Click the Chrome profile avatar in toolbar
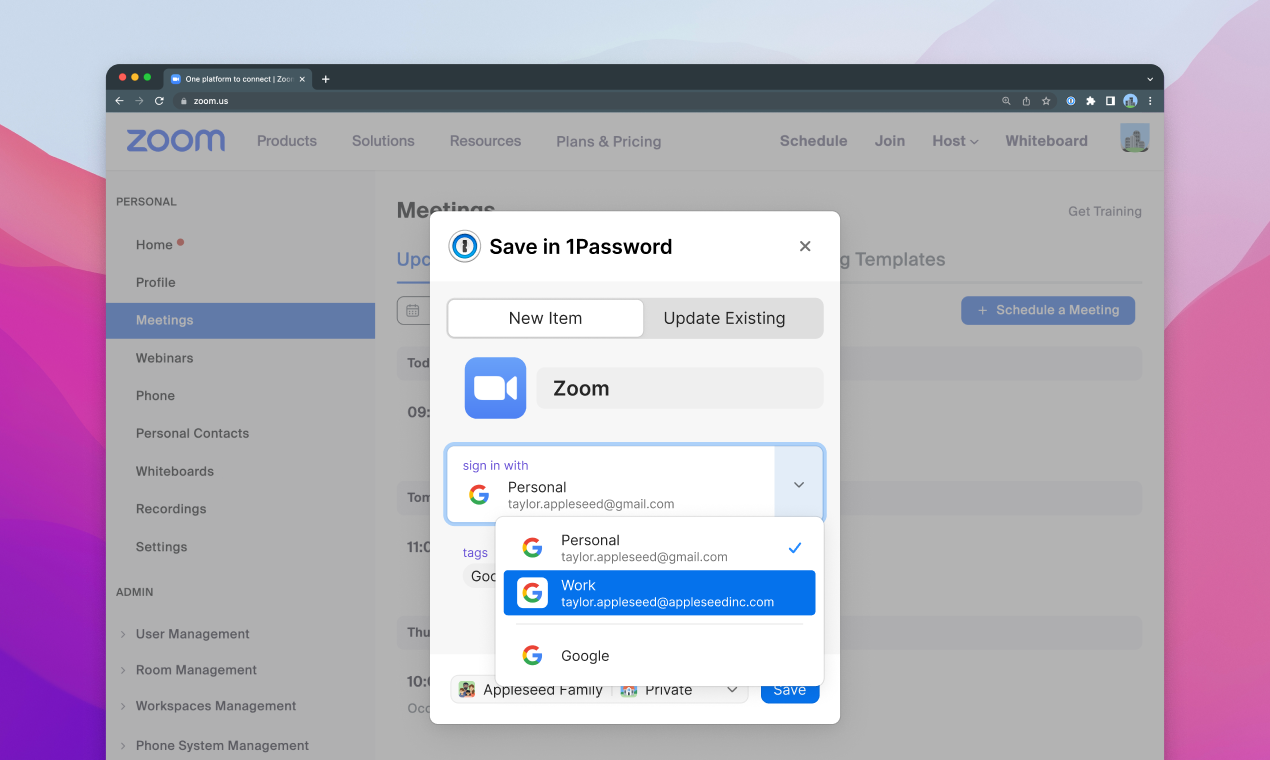1270x760 pixels. pyautogui.click(x=1130, y=101)
